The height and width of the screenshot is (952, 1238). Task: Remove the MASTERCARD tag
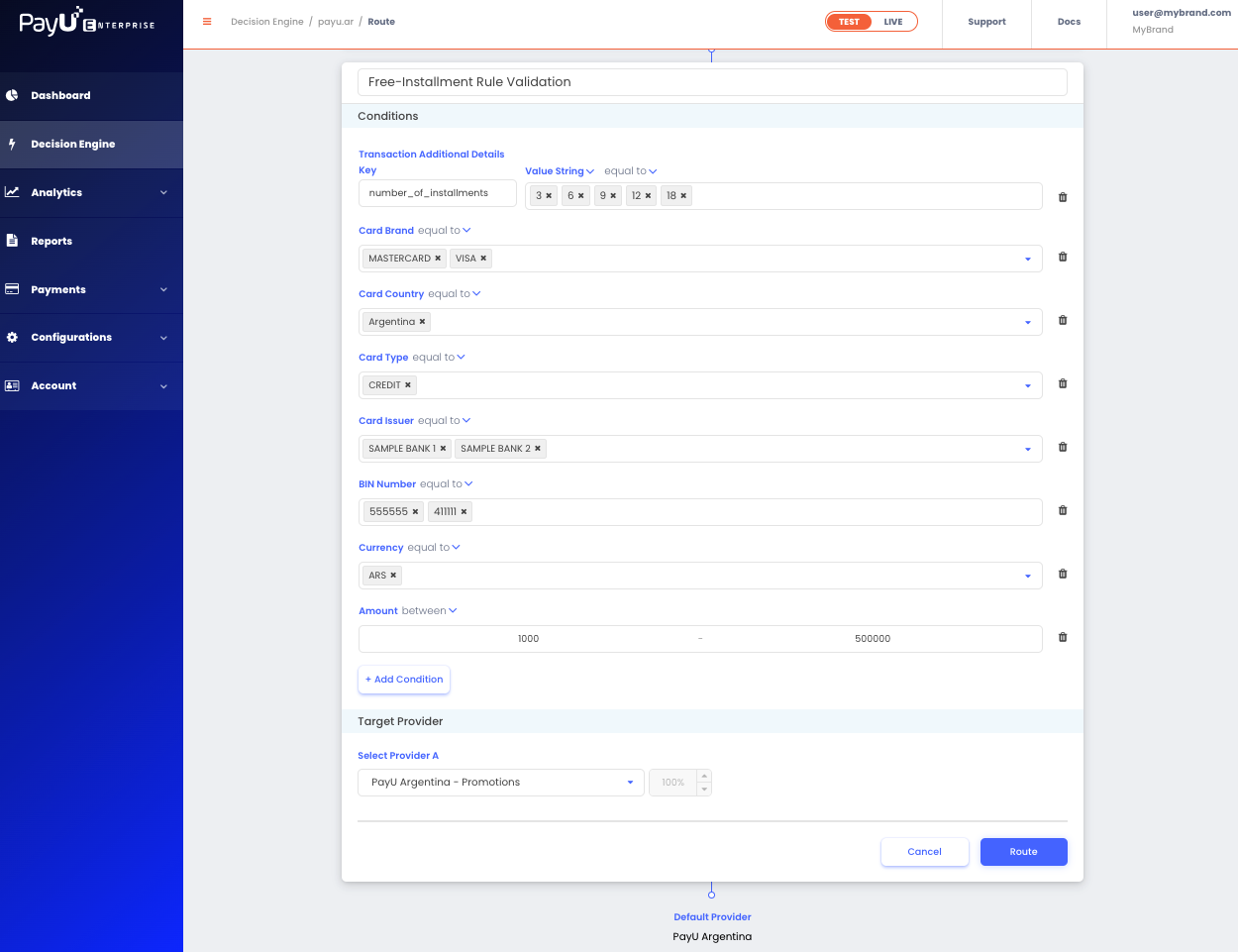pyautogui.click(x=438, y=259)
